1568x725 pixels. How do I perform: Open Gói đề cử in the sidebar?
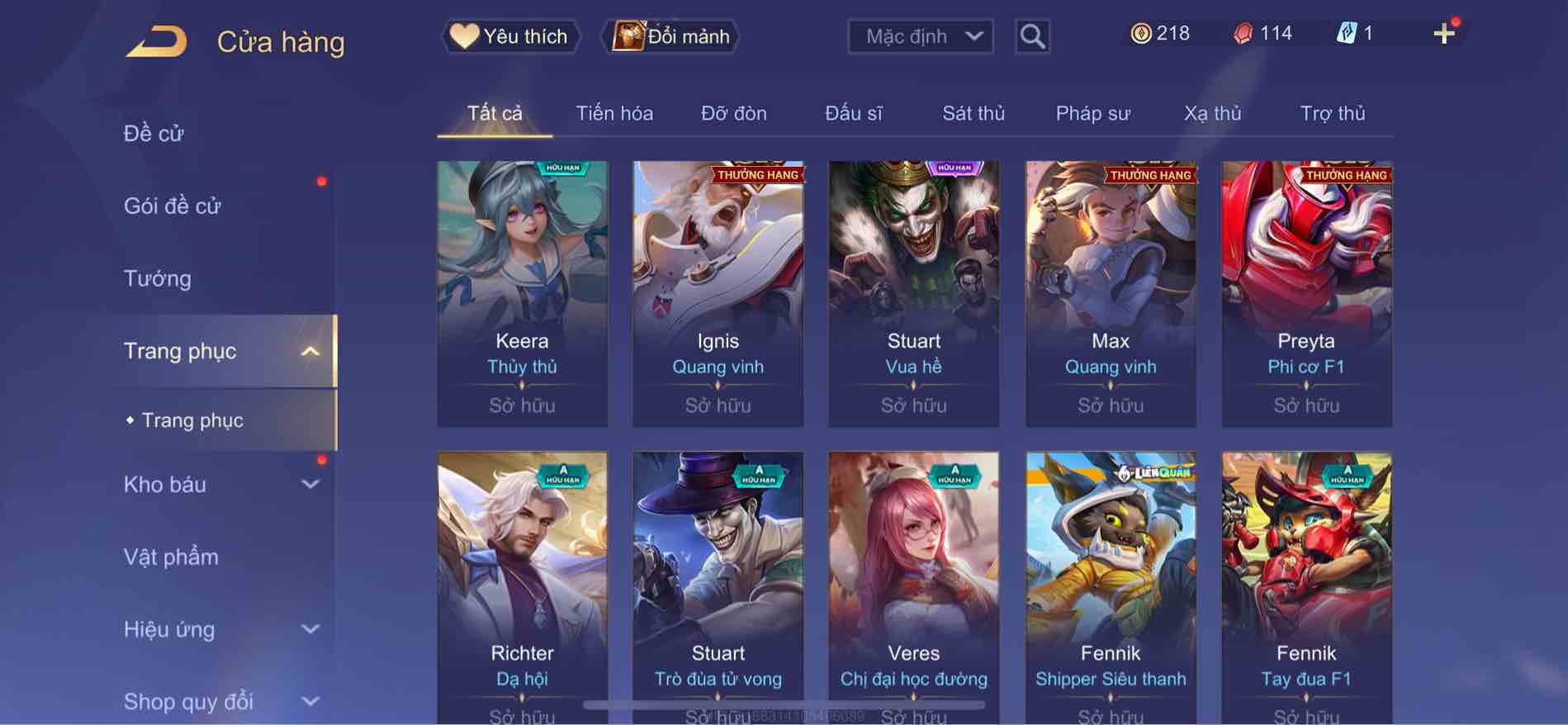pos(173,206)
